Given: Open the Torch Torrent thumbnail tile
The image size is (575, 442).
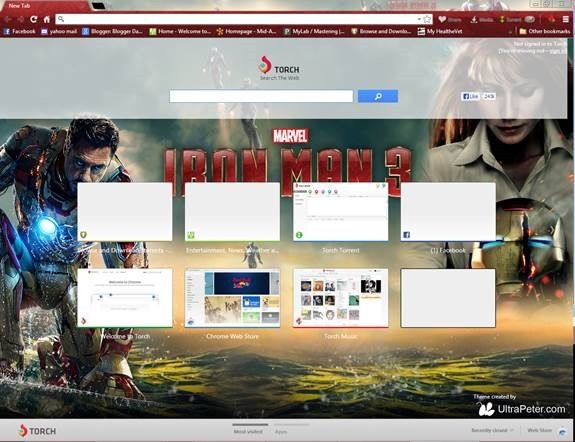Looking at the screenshot, I should (x=340, y=212).
